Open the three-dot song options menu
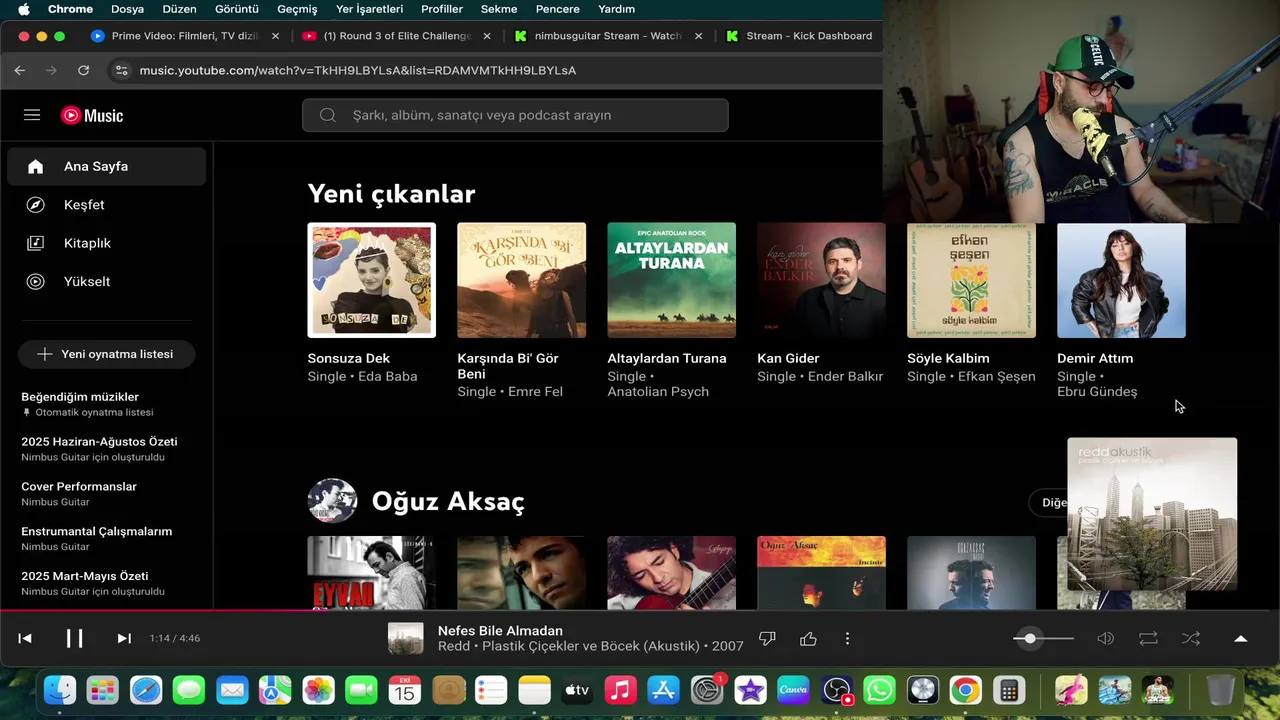 (x=847, y=638)
